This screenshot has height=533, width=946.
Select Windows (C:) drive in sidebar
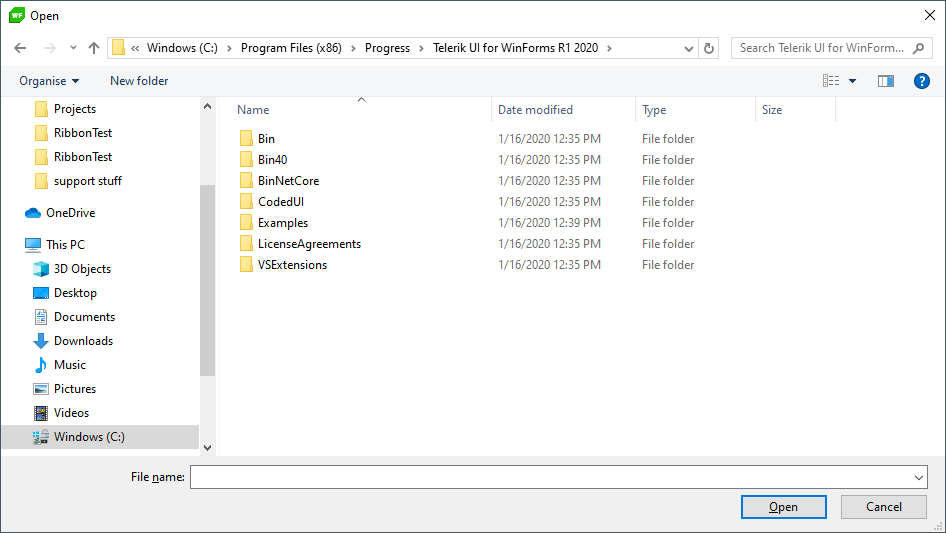click(x=100, y=437)
